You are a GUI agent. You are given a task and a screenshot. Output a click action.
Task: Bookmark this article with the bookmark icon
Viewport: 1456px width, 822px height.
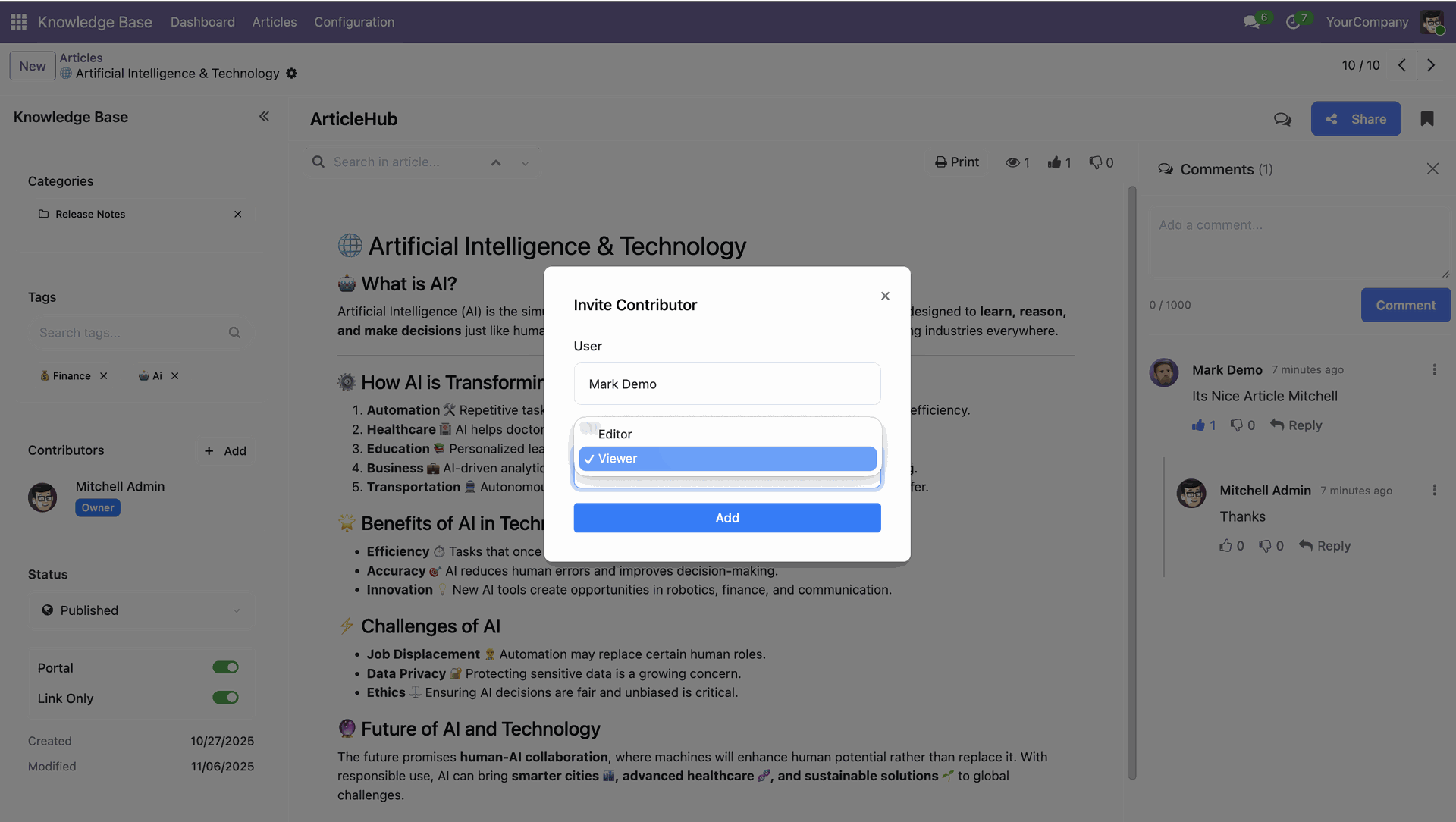pos(1427,119)
